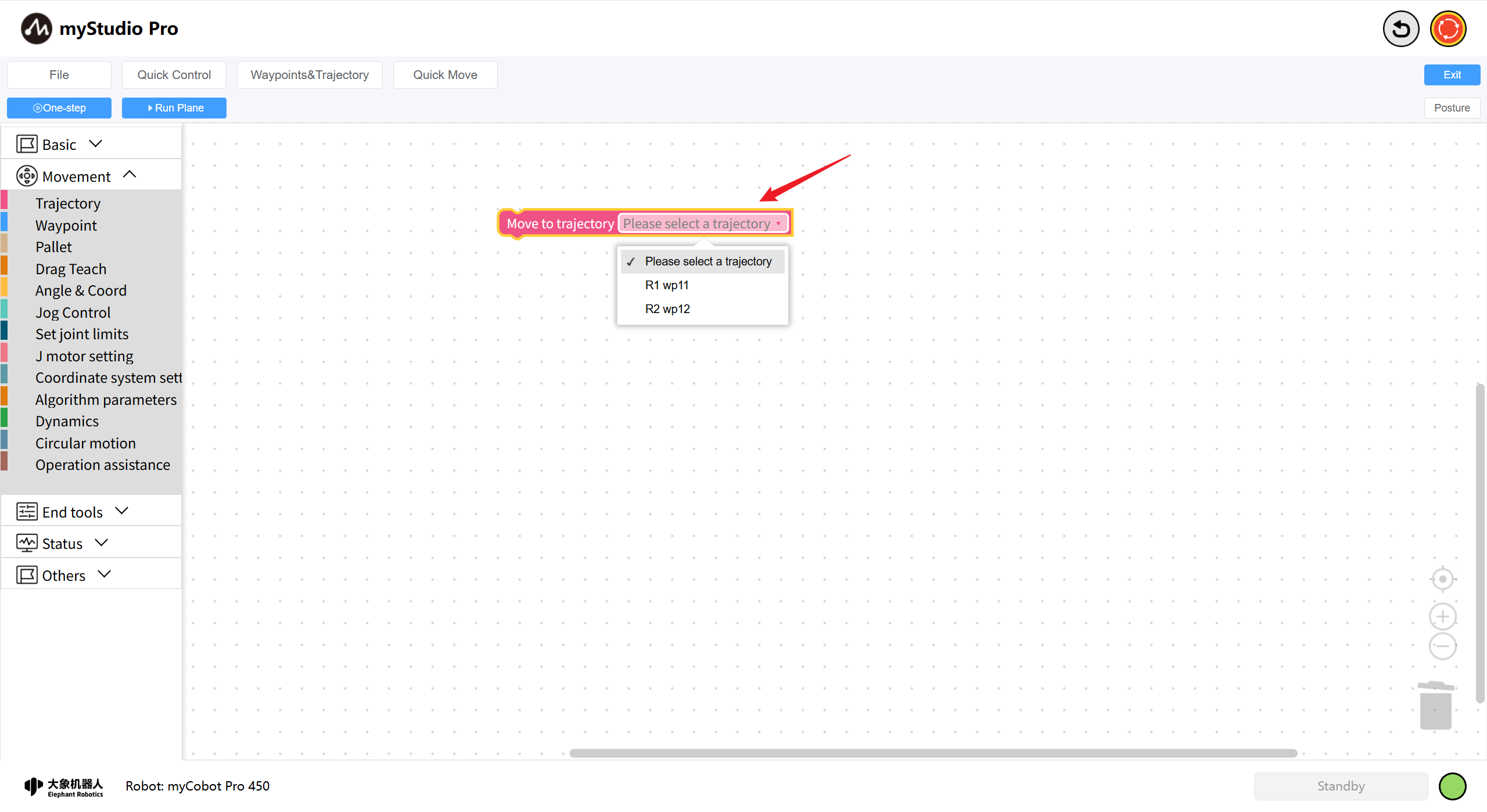Screen dimensions: 1487x812
Task: Choose the checked 'Please select a trajectory' option
Action: point(707,261)
